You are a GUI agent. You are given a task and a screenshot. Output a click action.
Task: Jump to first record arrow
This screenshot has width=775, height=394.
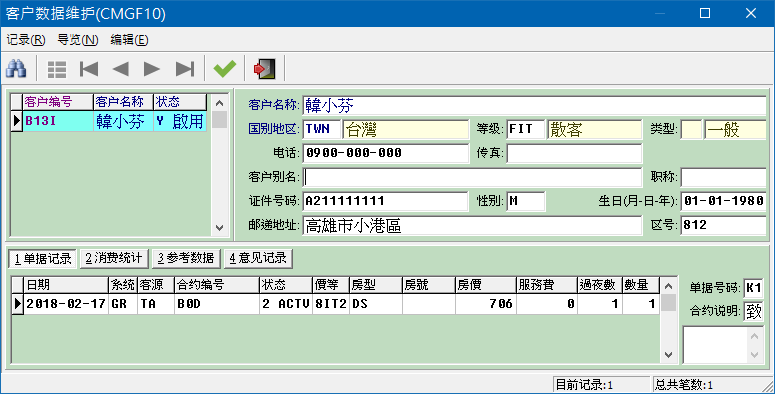89,69
